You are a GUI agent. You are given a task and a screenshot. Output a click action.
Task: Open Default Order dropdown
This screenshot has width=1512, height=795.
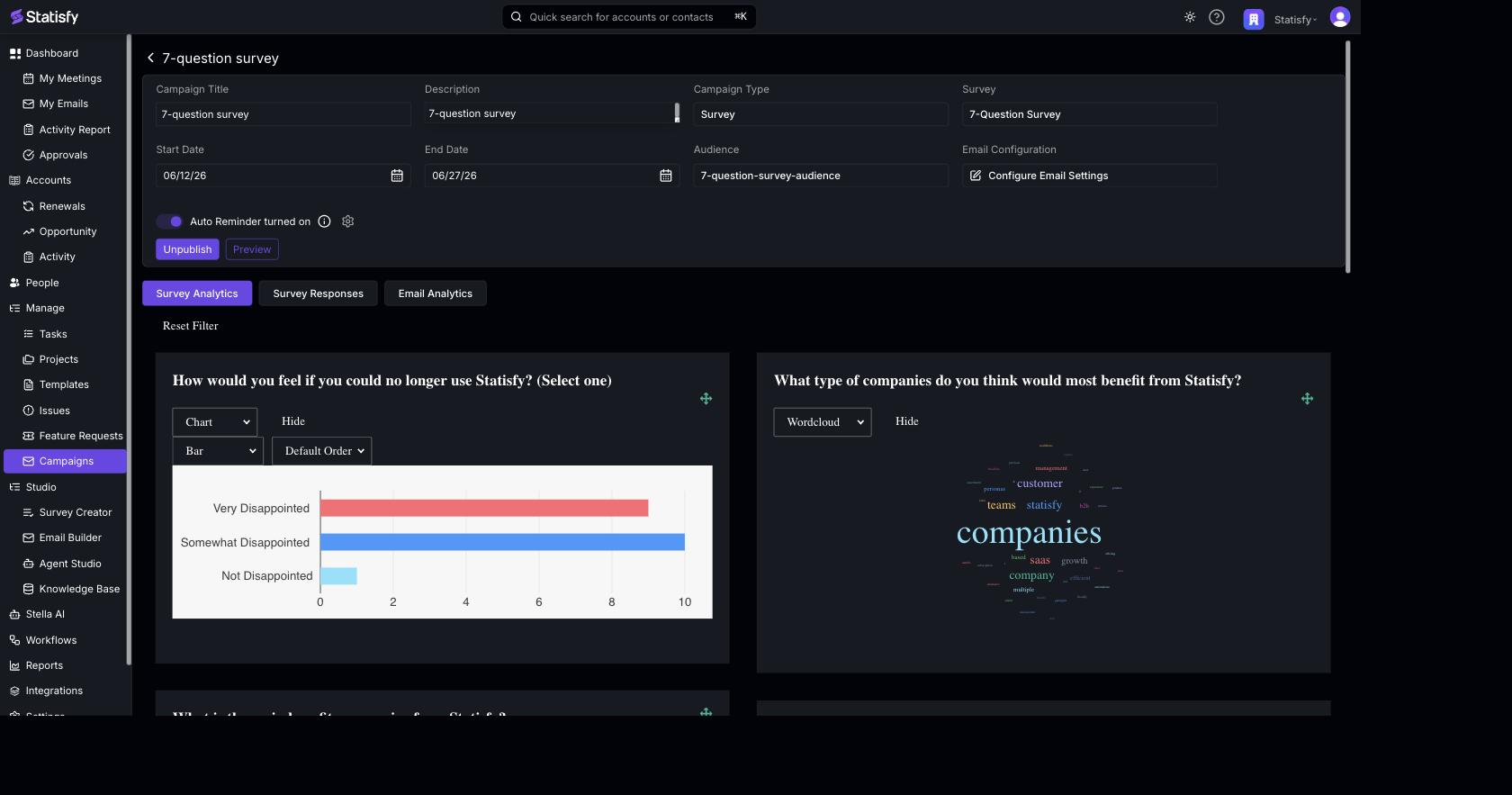pos(322,451)
